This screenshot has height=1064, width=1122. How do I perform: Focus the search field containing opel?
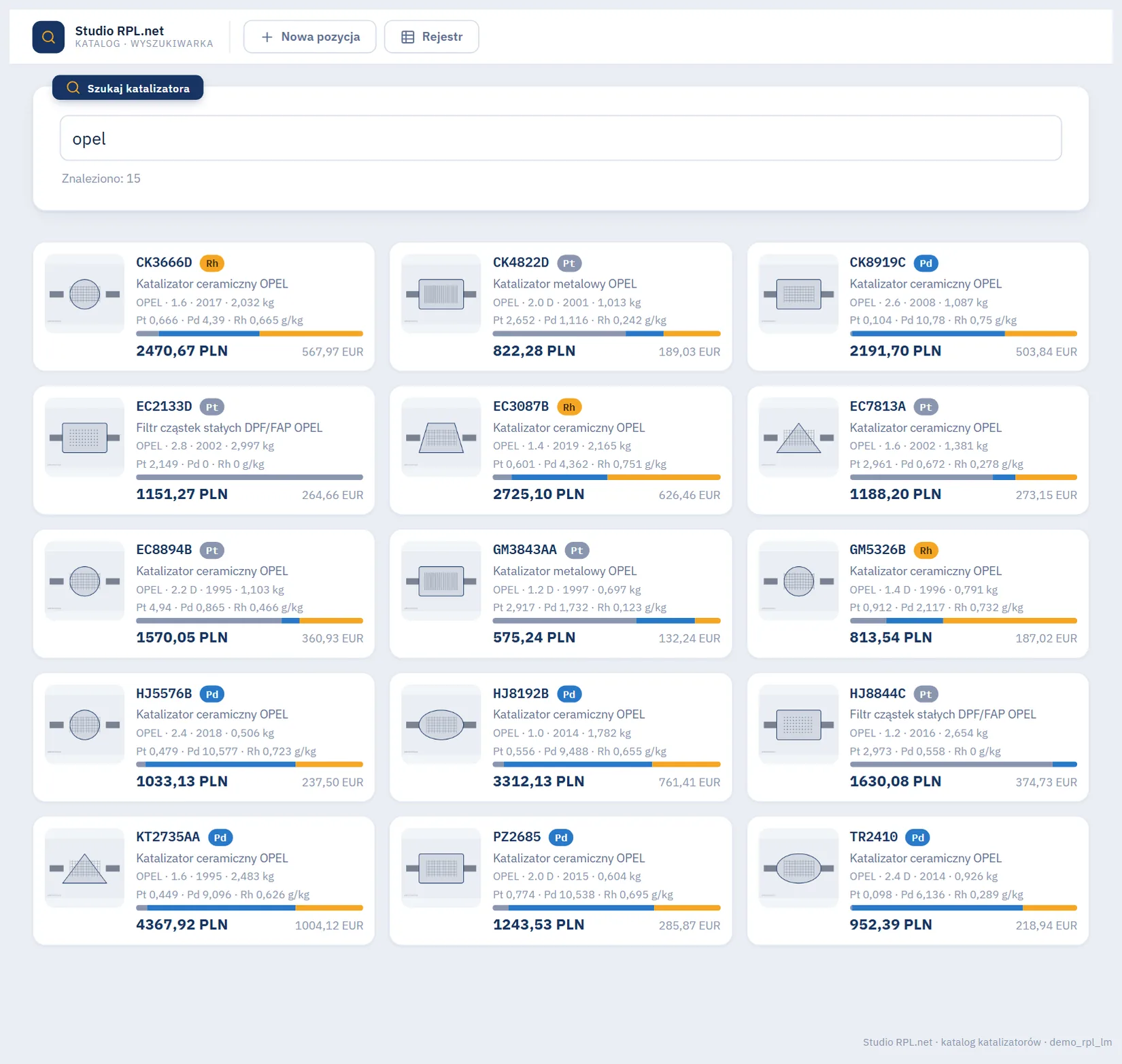[560, 138]
